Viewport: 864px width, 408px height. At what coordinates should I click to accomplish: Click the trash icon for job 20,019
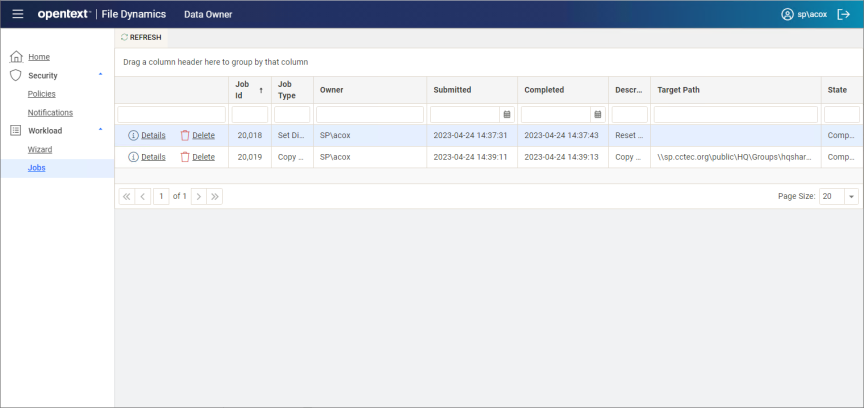tap(185, 157)
